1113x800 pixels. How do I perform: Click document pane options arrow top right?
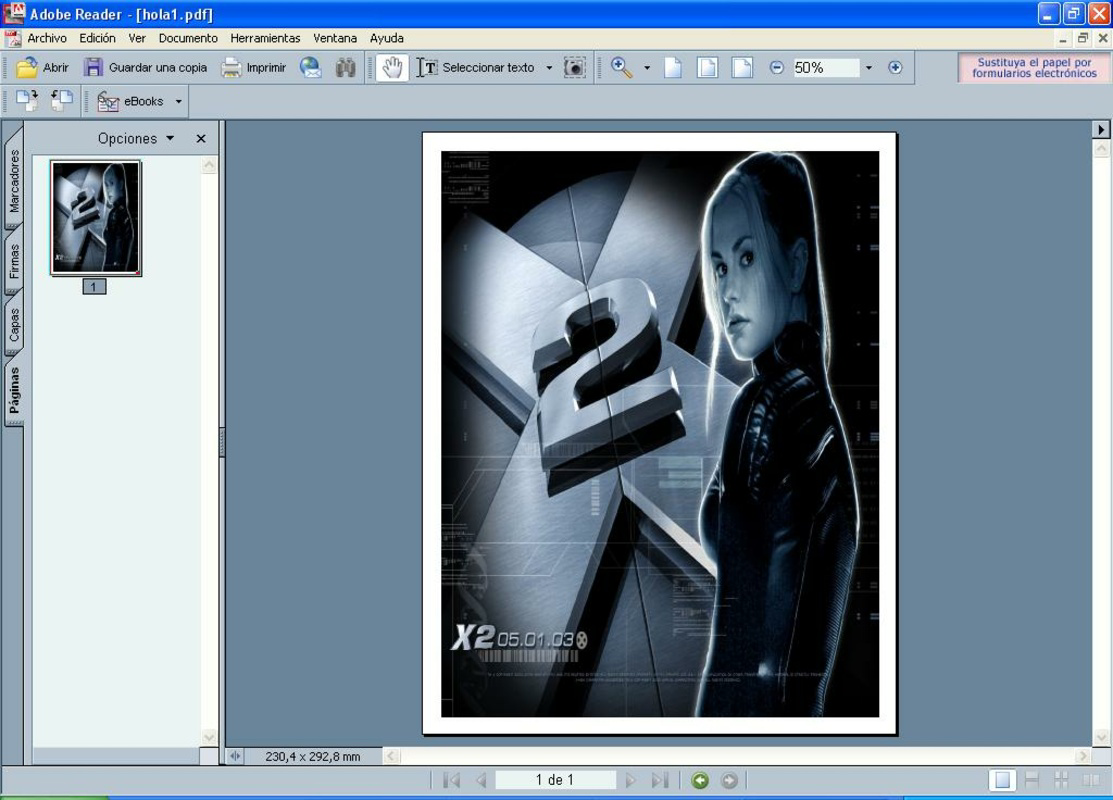[x=1100, y=129]
